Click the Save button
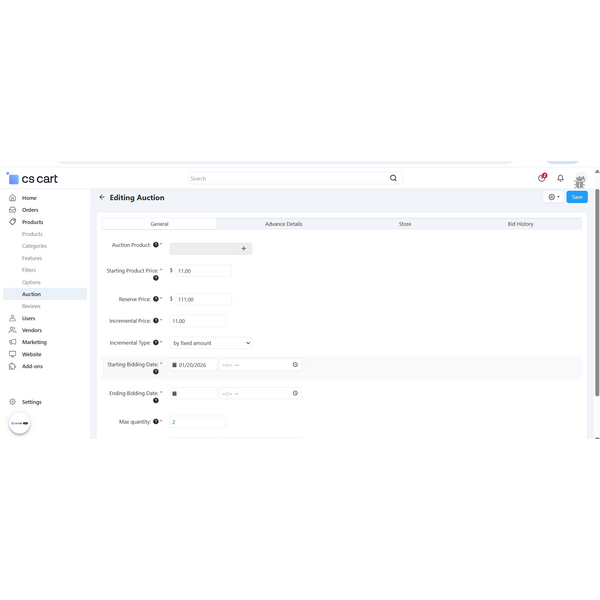The image size is (600, 600). tap(576, 197)
